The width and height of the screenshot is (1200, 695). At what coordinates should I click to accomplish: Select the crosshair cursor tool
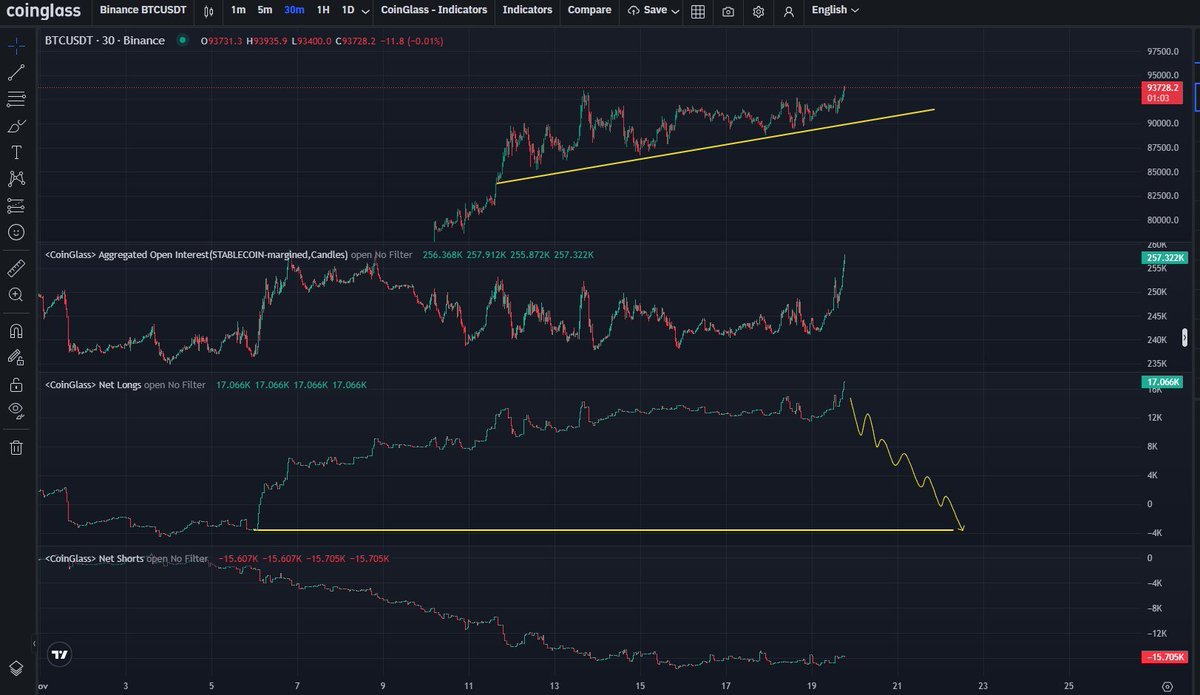click(x=16, y=46)
